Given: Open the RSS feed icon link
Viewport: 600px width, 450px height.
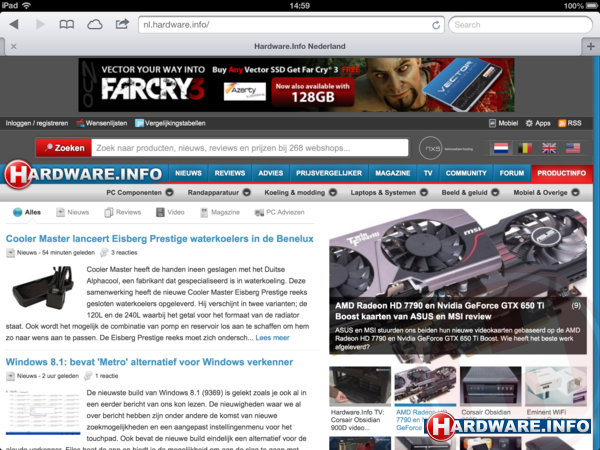Looking at the screenshot, I should [x=570, y=123].
